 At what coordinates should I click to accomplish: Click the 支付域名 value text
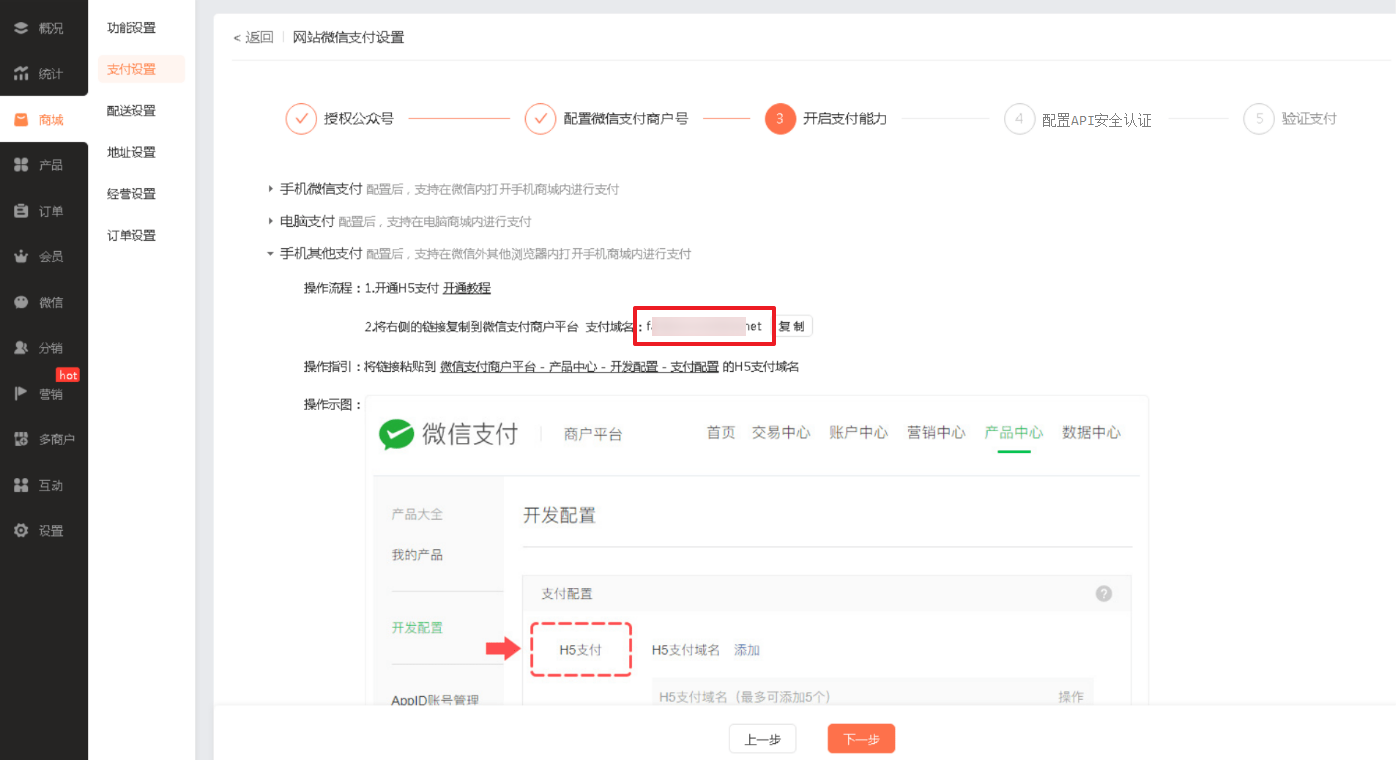[705, 326]
